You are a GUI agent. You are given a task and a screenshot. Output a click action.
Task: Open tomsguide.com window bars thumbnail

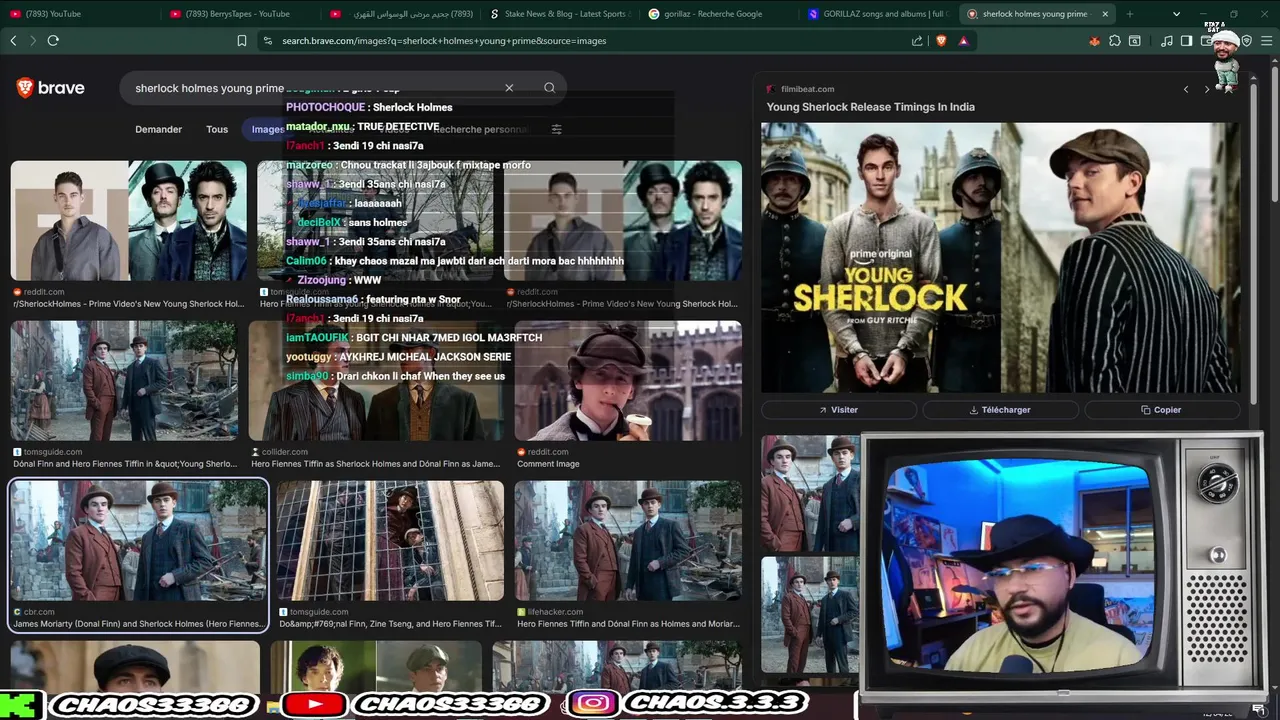(x=390, y=541)
